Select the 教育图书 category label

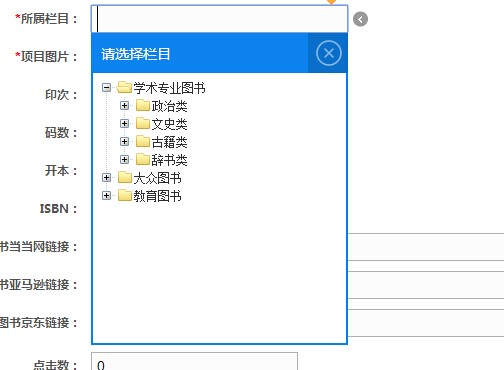pos(157,196)
